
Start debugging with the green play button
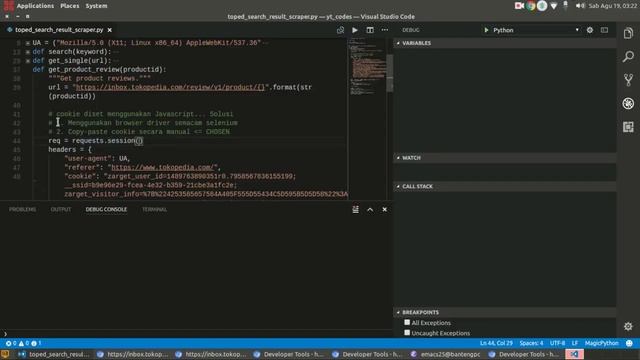(x=486, y=30)
